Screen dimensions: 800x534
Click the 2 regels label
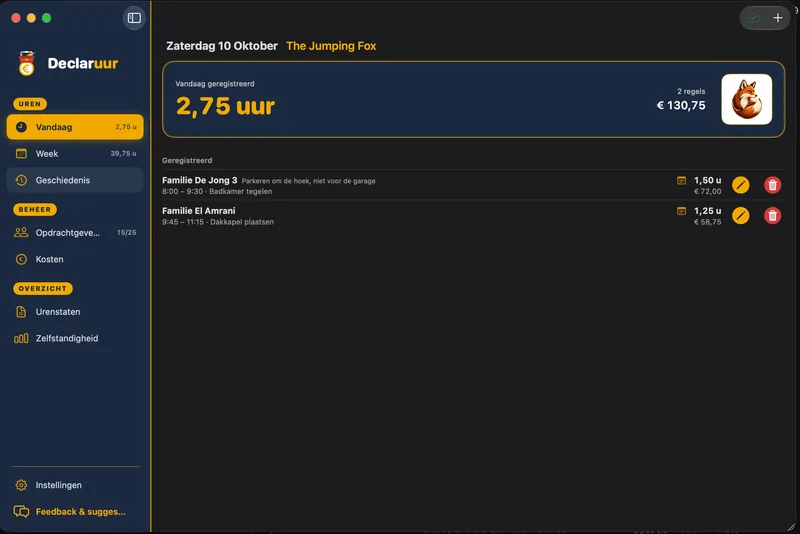coord(691,91)
